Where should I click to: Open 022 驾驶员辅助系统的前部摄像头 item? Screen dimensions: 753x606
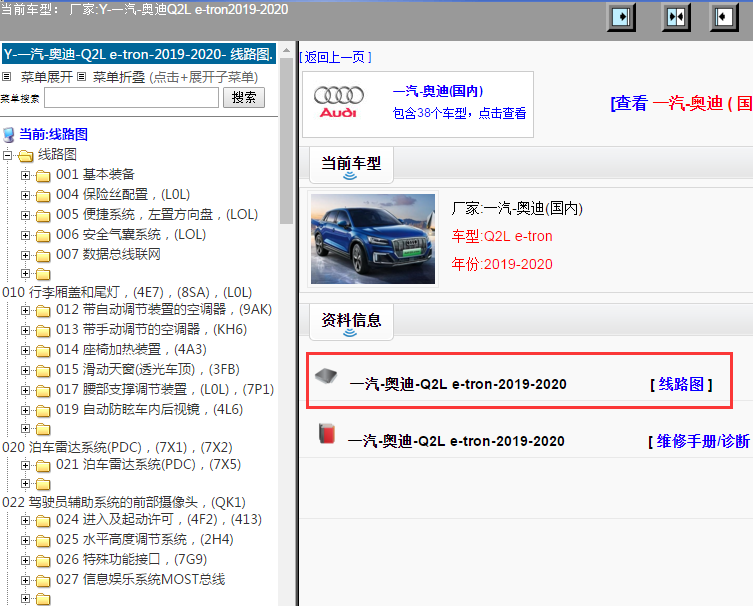tap(124, 502)
